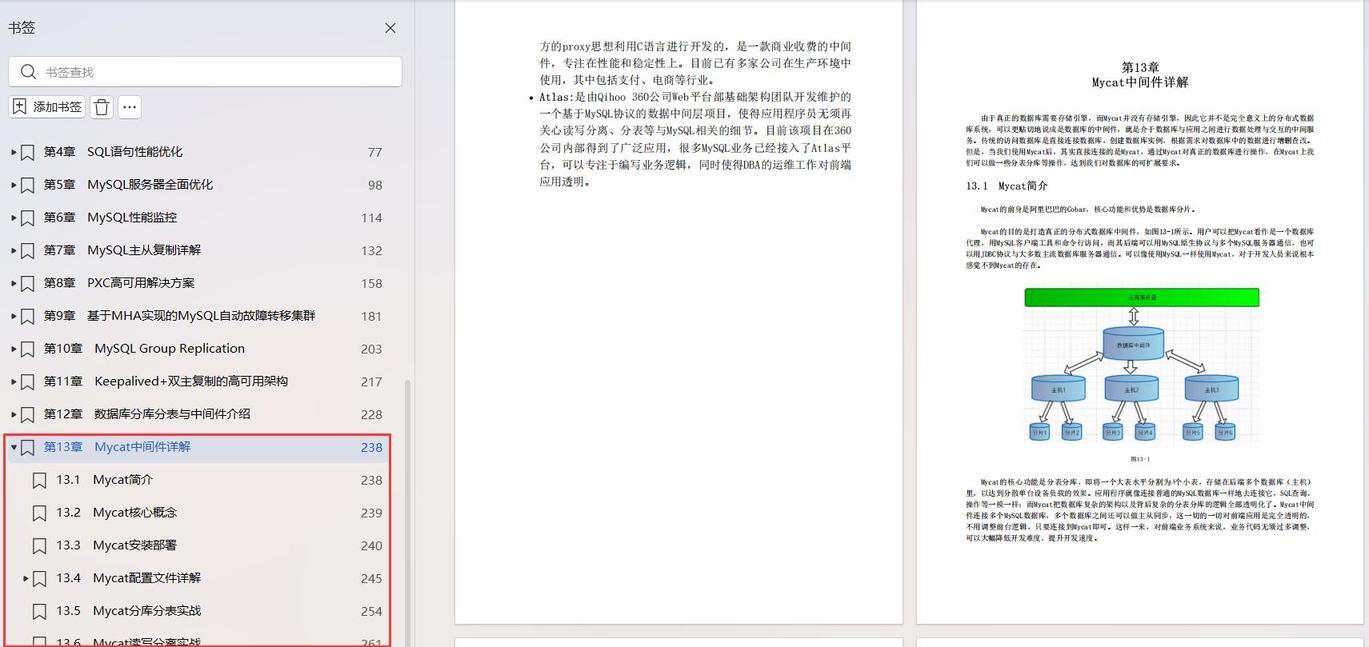Image resolution: width=1369 pixels, height=647 pixels.
Task: Expand the 第8章 PXC高可用解决方案 bookmark
Action: click(x=14, y=283)
